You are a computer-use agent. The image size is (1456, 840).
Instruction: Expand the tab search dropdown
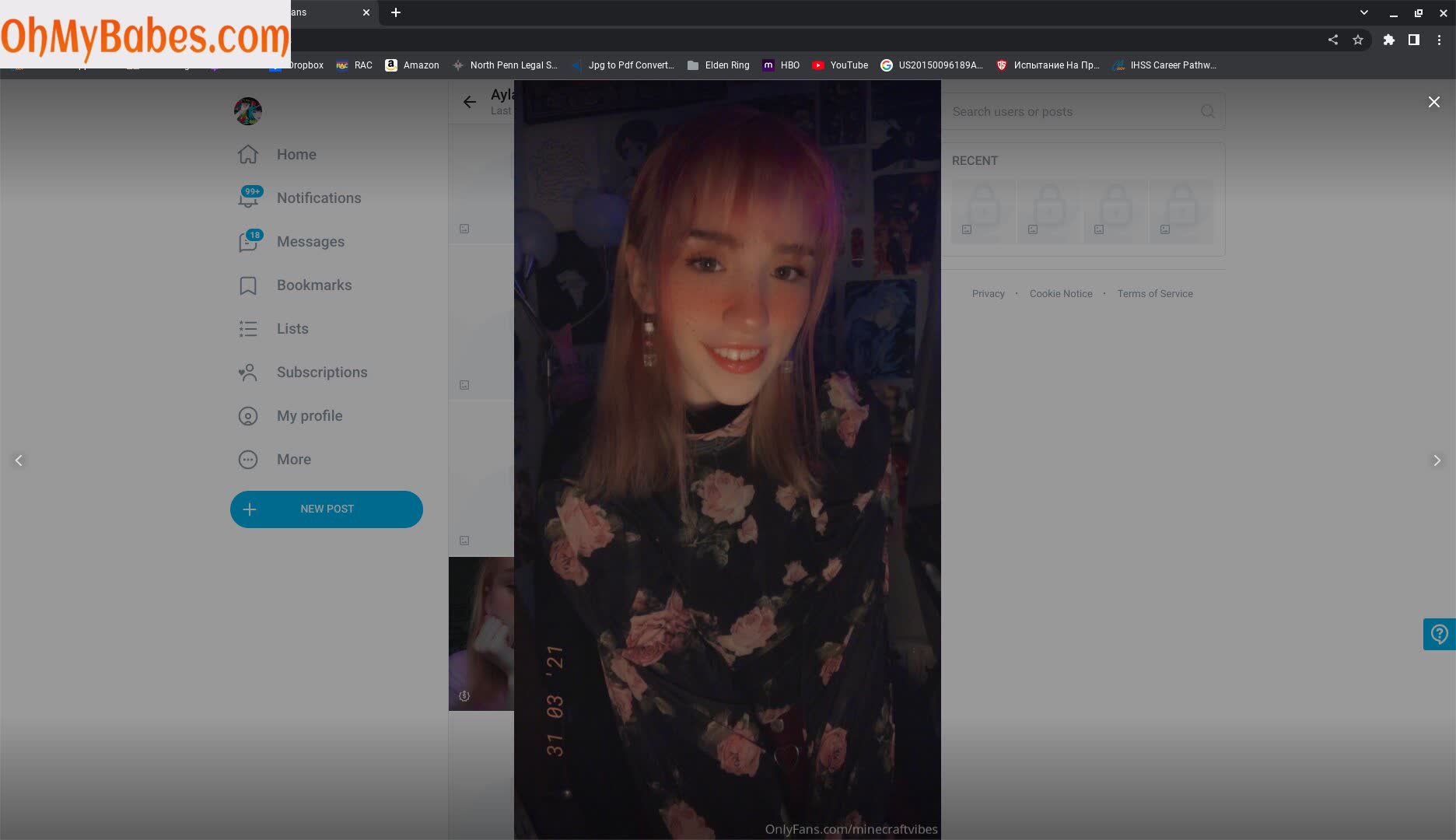(x=1363, y=12)
